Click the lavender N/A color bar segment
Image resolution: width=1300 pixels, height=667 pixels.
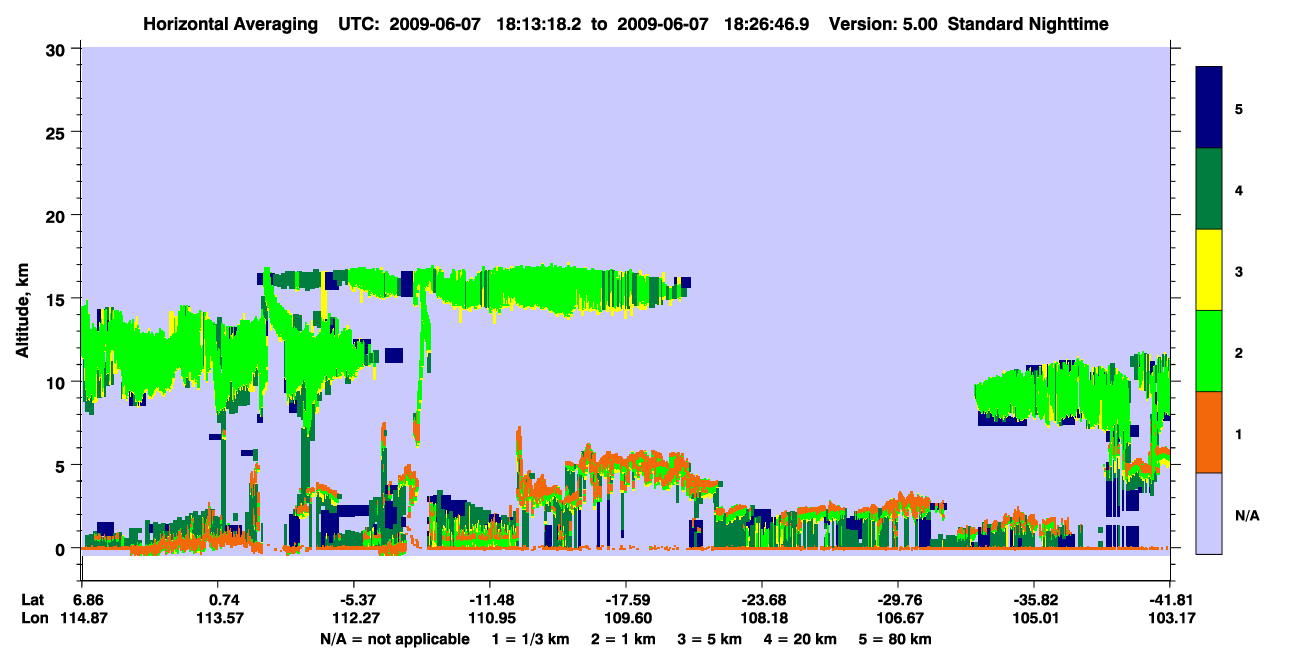coord(1209,513)
